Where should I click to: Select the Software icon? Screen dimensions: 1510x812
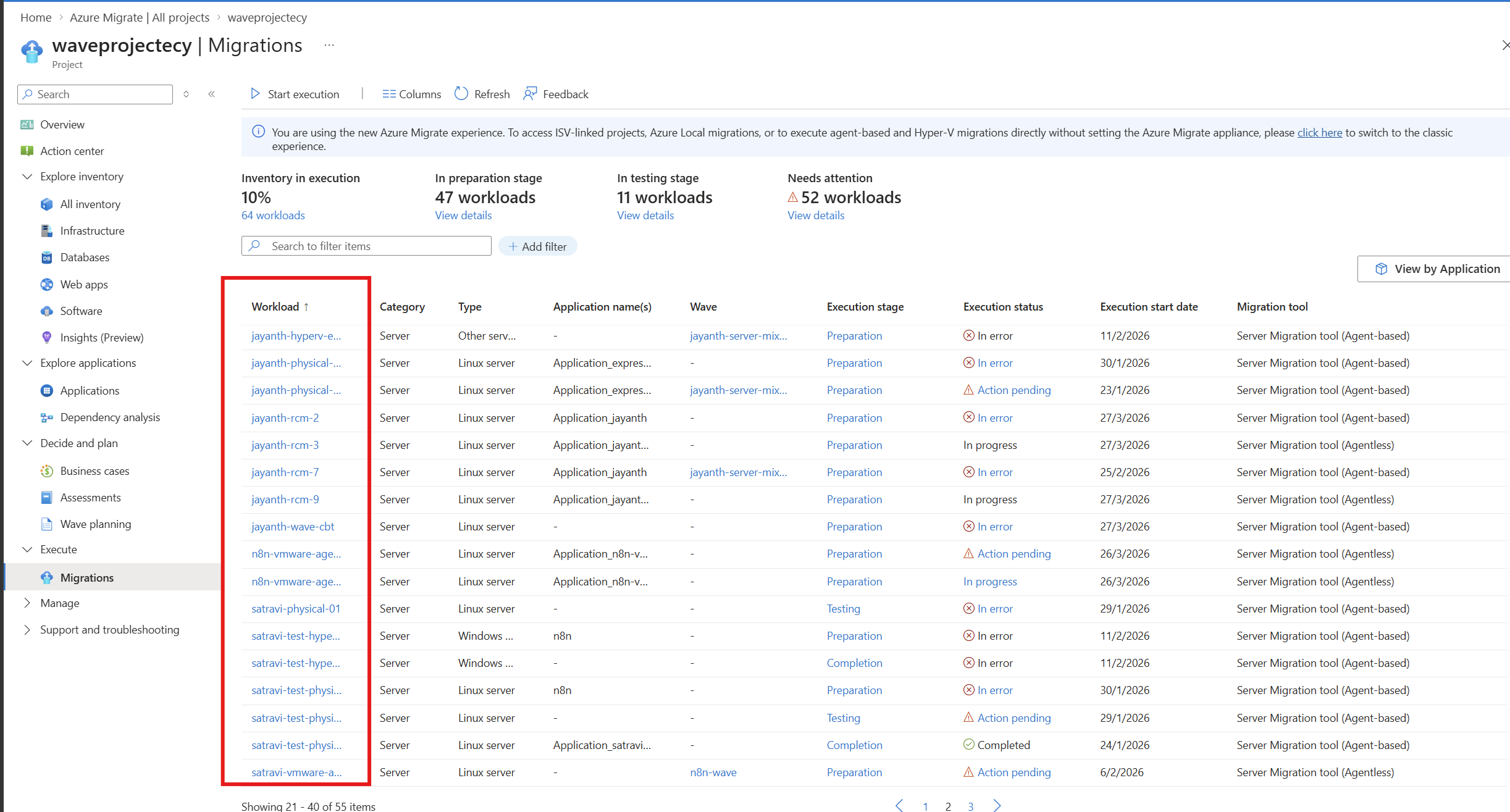point(47,311)
